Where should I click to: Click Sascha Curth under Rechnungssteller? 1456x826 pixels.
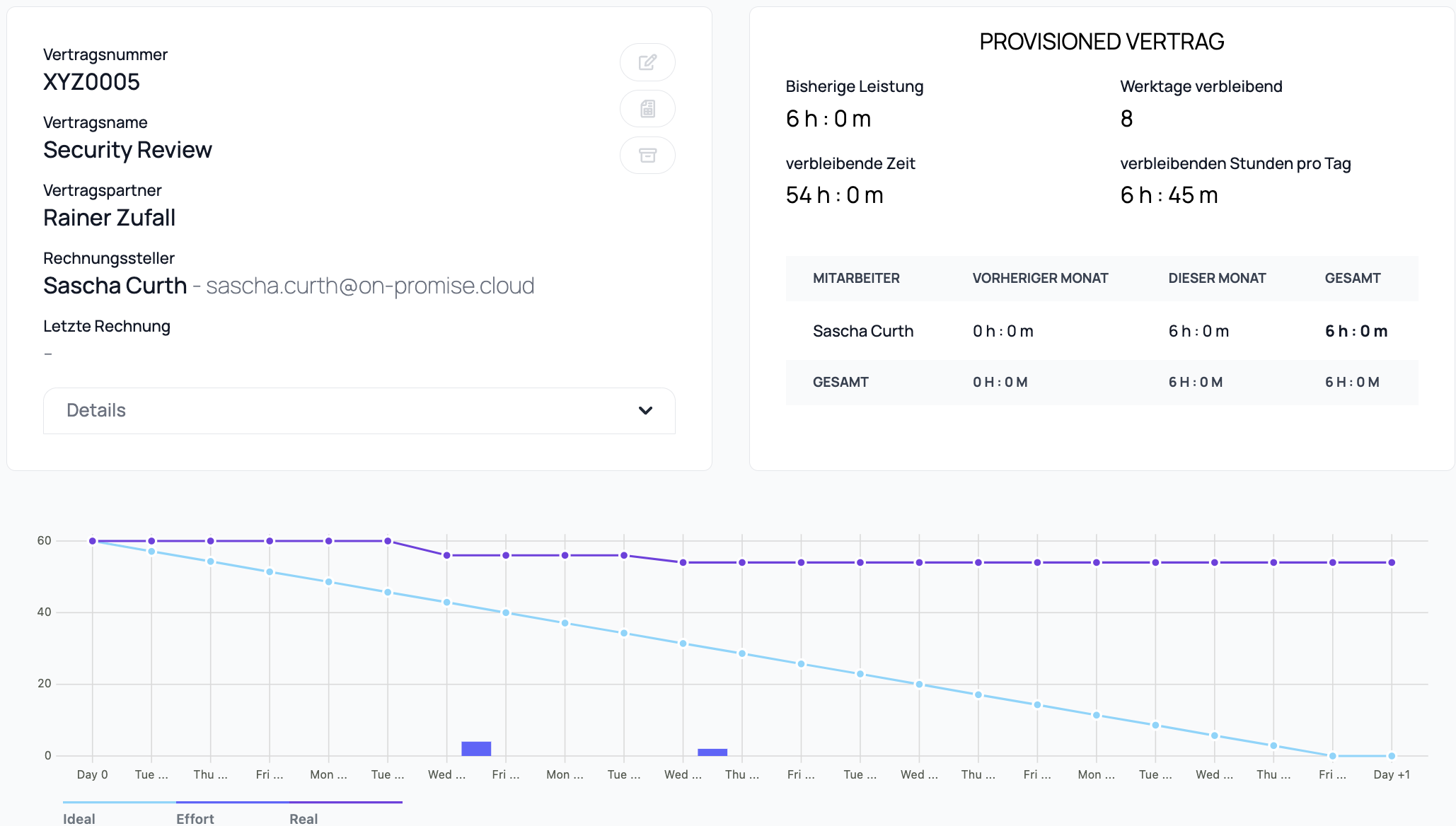point(115,286)
